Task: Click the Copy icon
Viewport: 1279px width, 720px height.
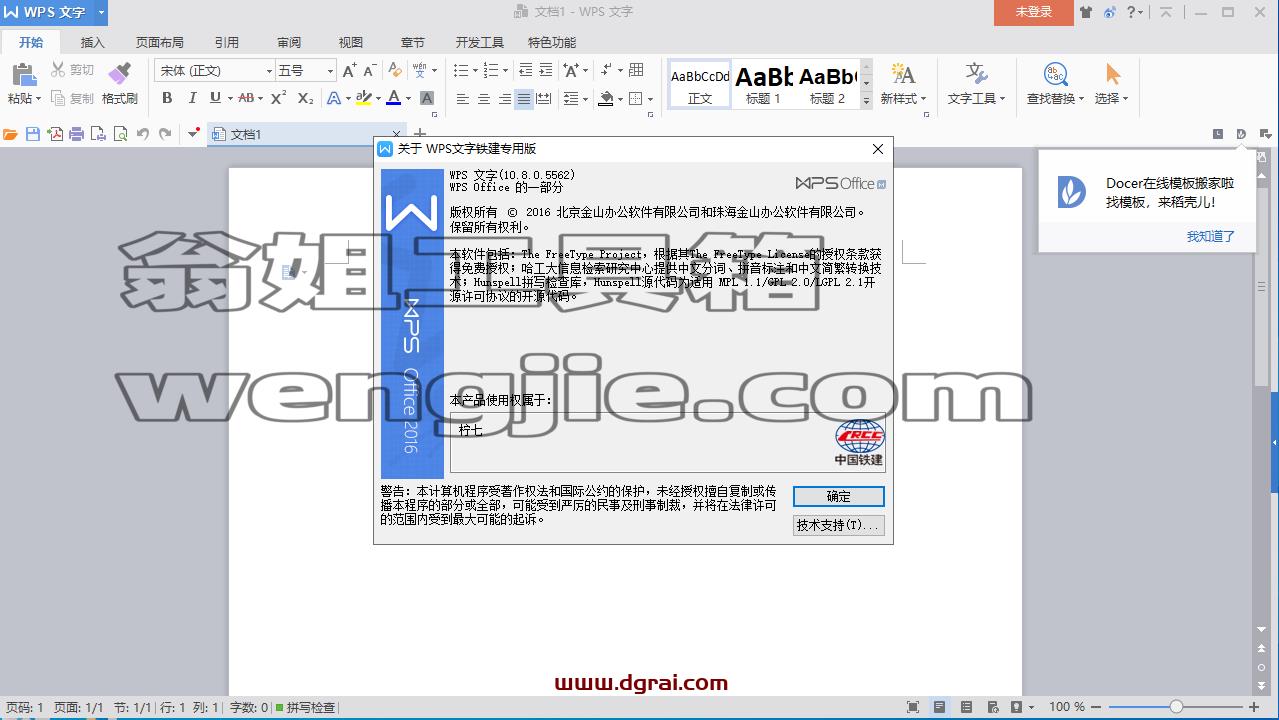Action: [x=58, y=98]
